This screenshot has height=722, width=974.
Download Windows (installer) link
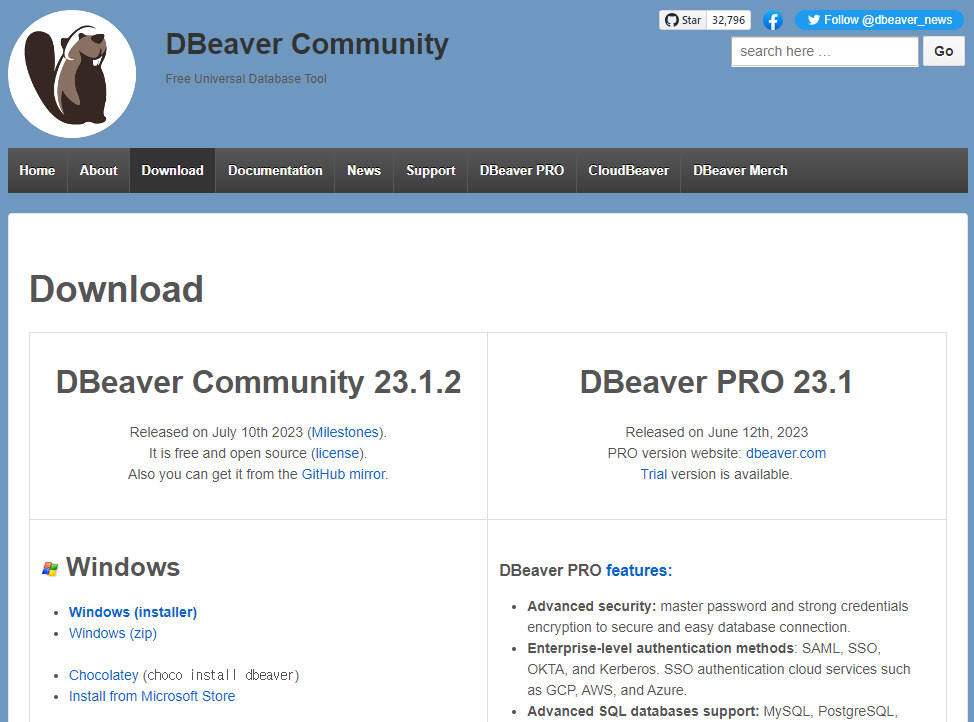[x=133, y=612]
